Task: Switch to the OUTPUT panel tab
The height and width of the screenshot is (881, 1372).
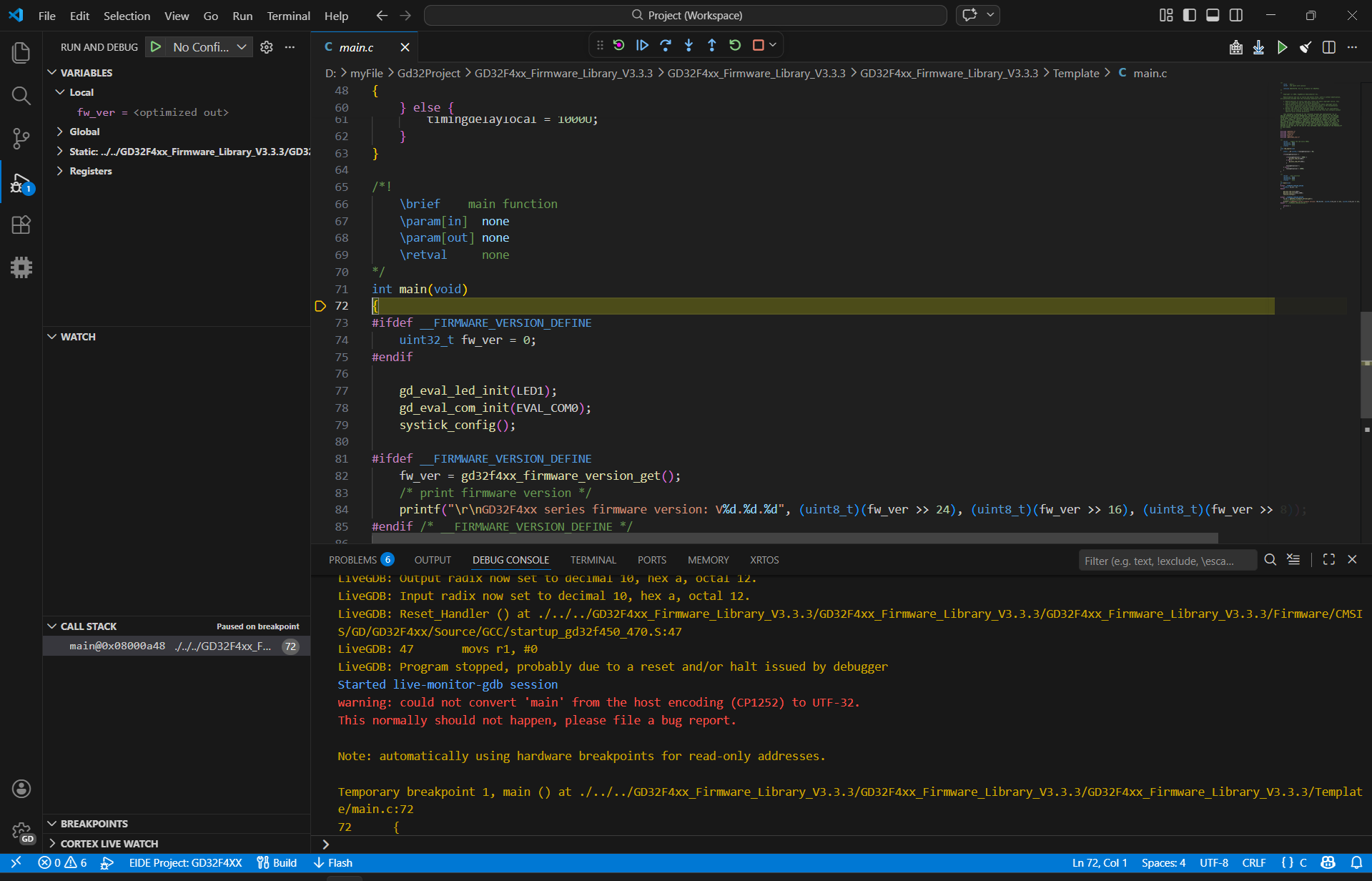Action: [x=433, y=560]
